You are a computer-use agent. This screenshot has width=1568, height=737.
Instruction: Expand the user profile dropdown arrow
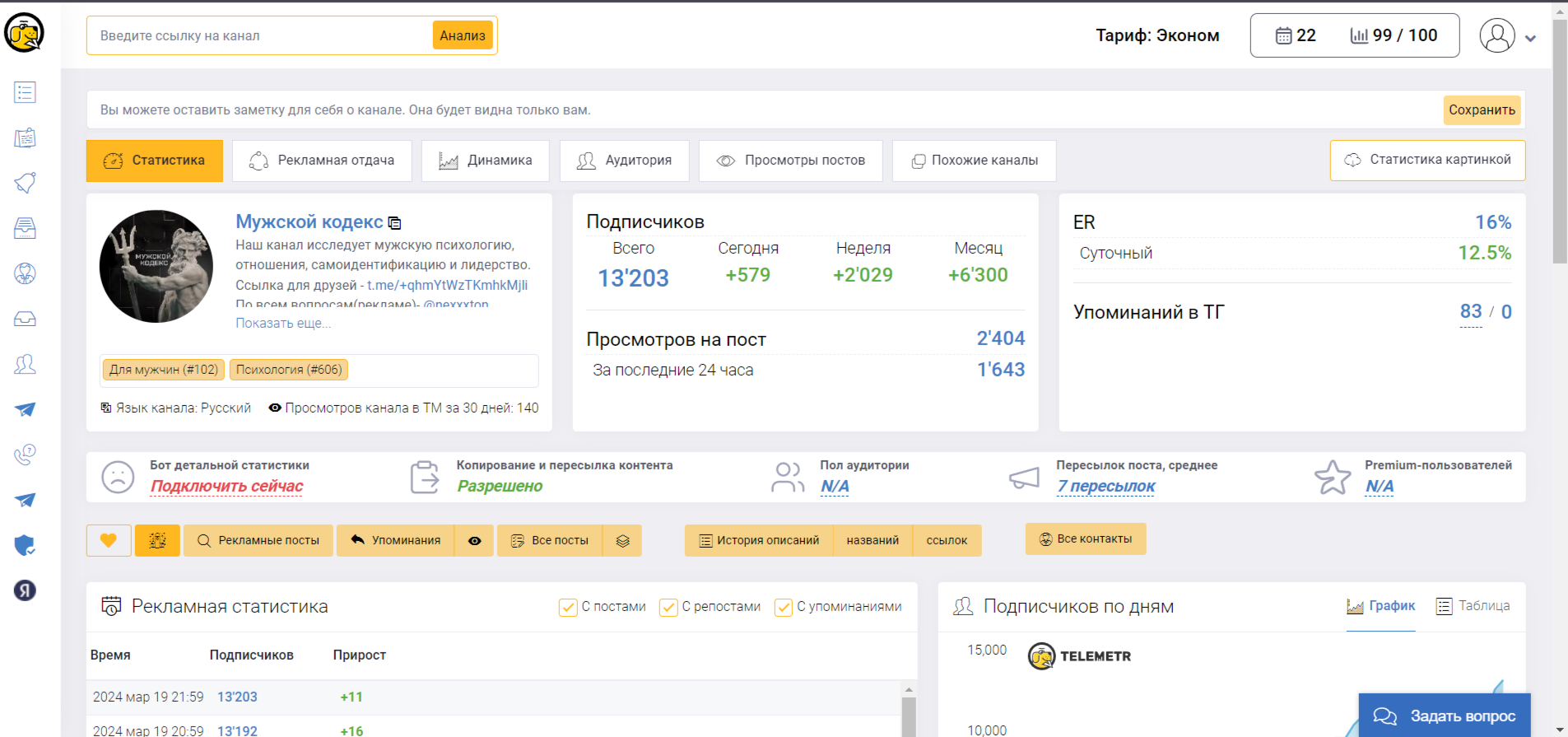point(1530,38)
